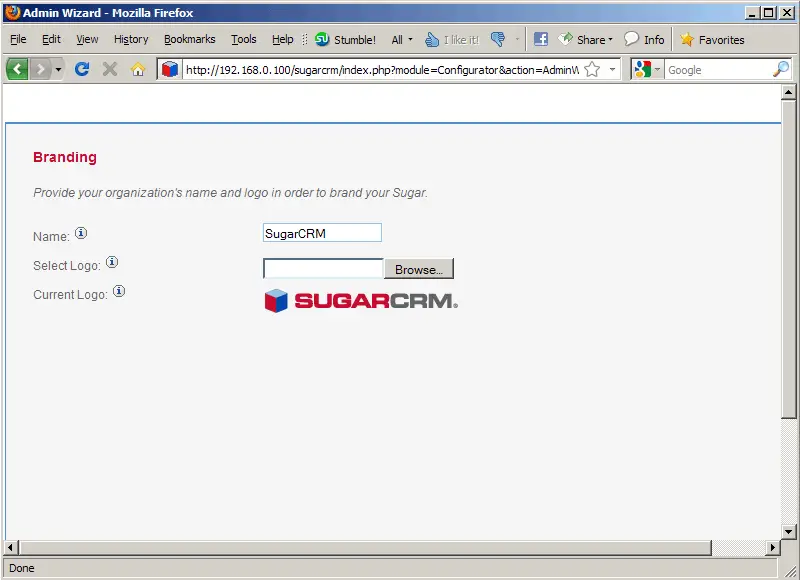This screenshot has width=800, height=580.
Task: Click the Info speech bubble button
Action: coord(644,39)
